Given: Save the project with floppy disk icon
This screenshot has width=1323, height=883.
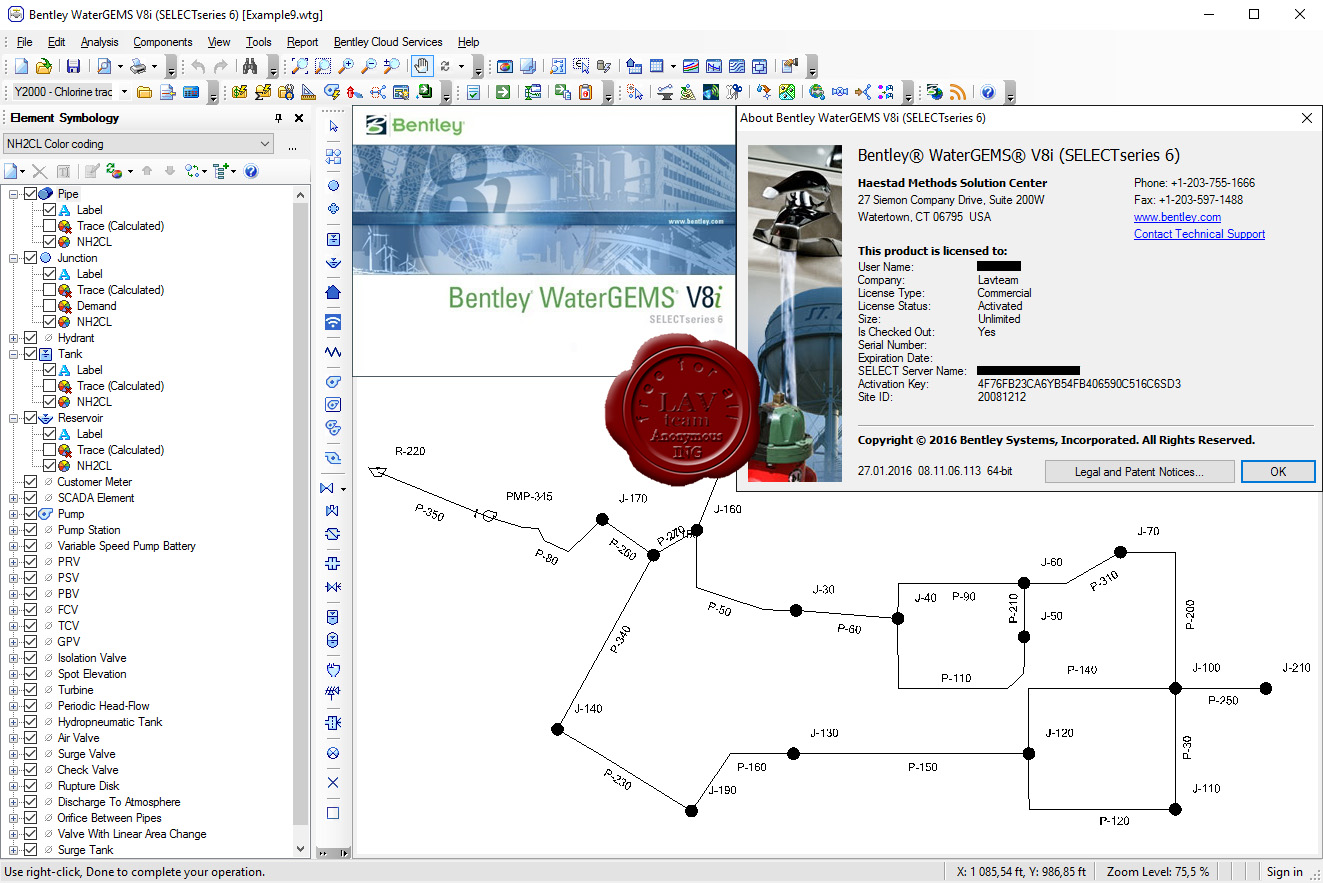Looking at the screenshot, I should coord(73,67).
